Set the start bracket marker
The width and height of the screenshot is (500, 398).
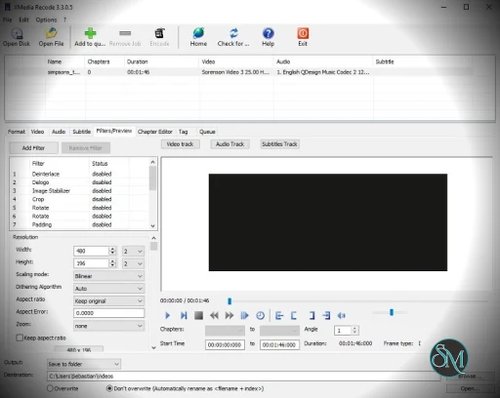[x=293, y=315]
